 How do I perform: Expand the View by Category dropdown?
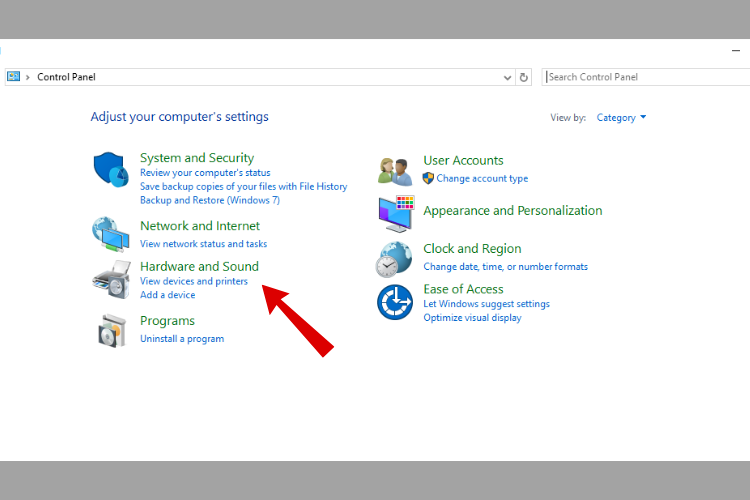[x=621, y=118]
